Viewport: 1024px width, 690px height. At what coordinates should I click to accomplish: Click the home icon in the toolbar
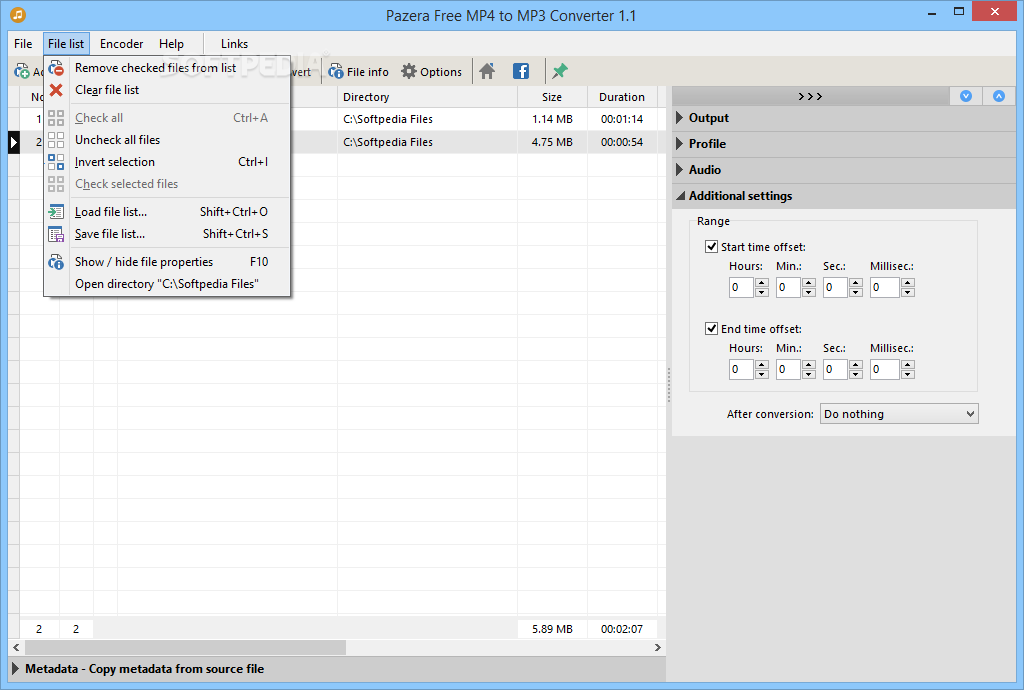point(487,71)
